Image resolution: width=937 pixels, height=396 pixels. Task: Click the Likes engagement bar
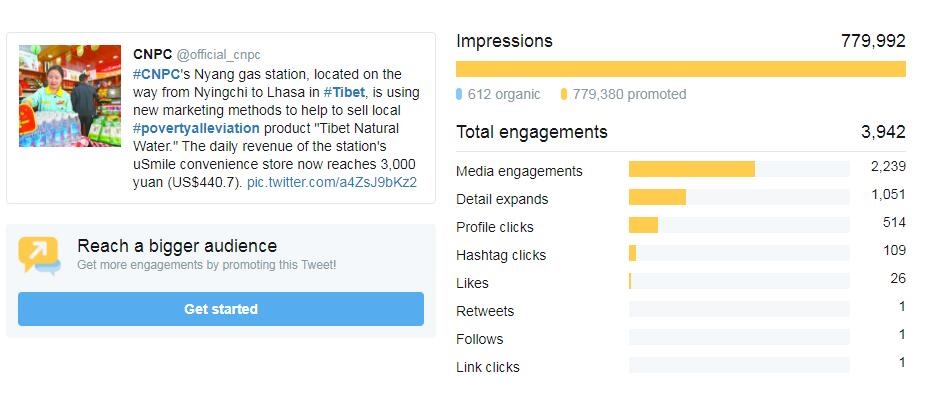[x=739, y=281]
